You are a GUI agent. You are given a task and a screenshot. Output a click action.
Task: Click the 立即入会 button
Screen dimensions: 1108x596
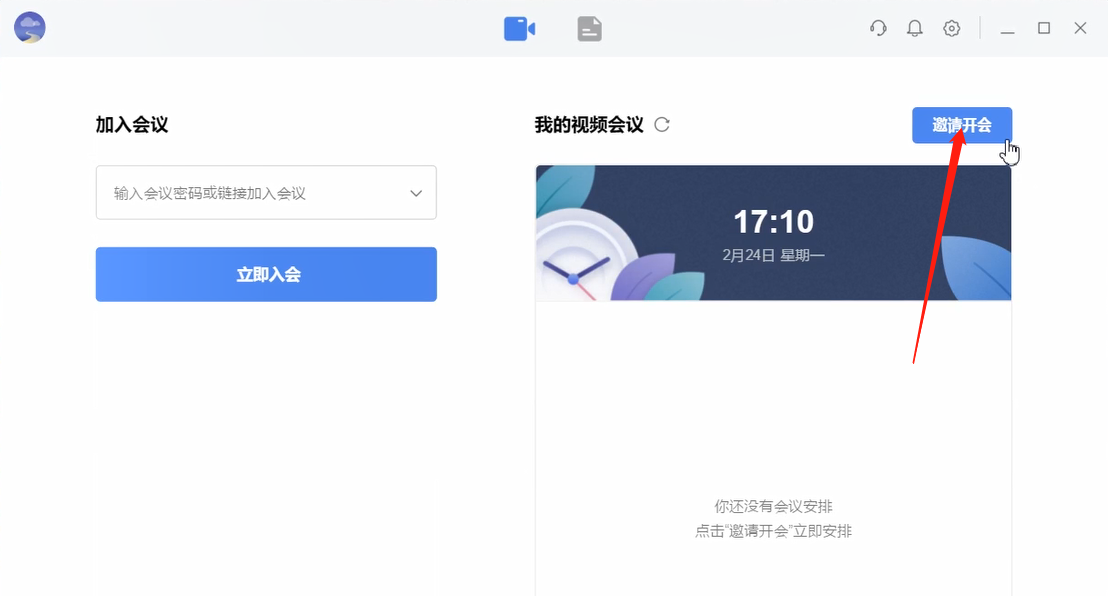(266, 273)
